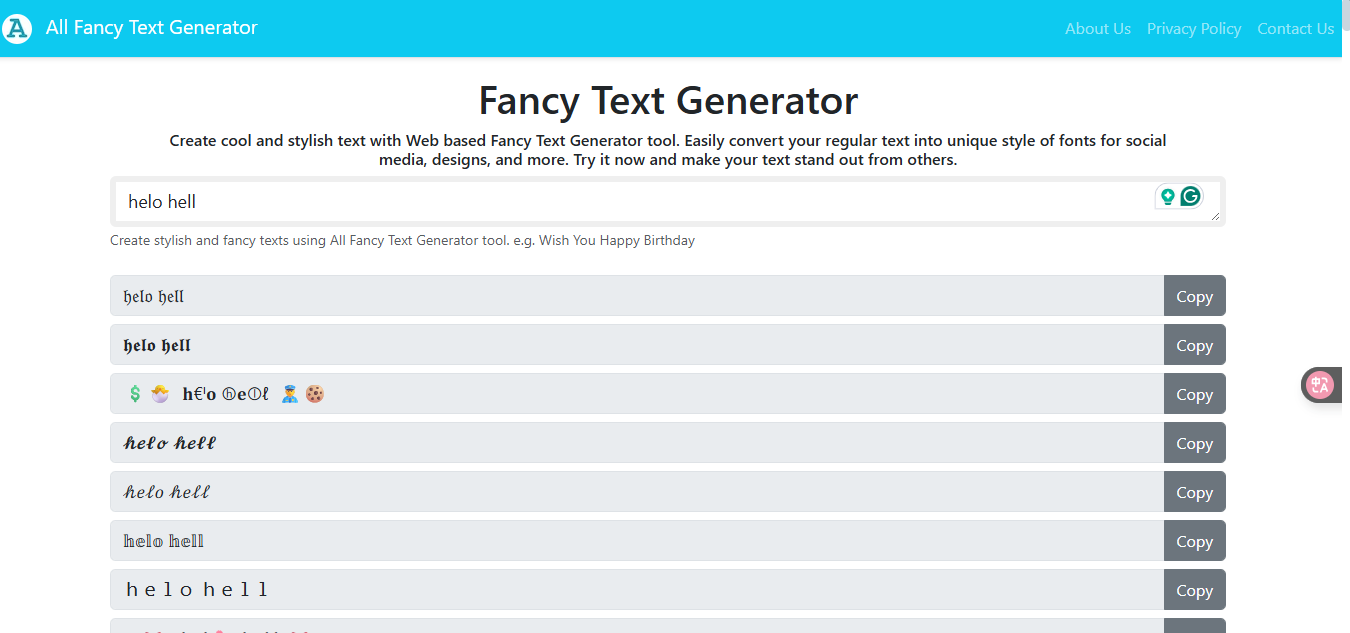
Task: Copy the bold fraktur style text
Action: [1194, 345]
